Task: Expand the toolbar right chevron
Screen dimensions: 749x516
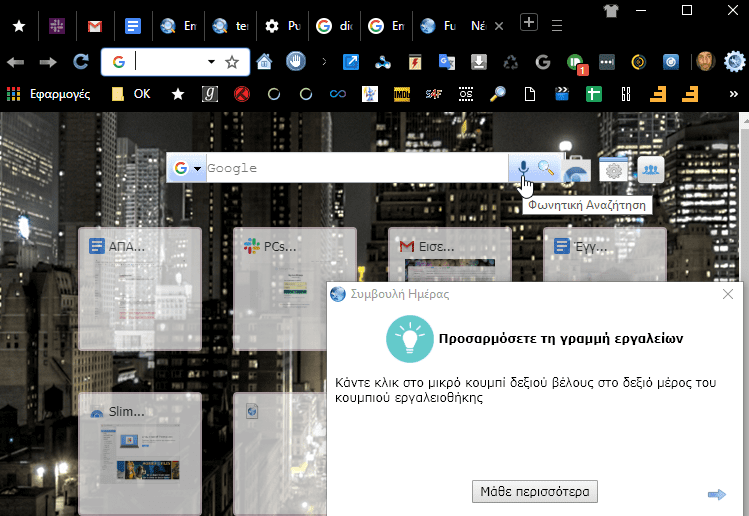Action: tap(324, 62)
